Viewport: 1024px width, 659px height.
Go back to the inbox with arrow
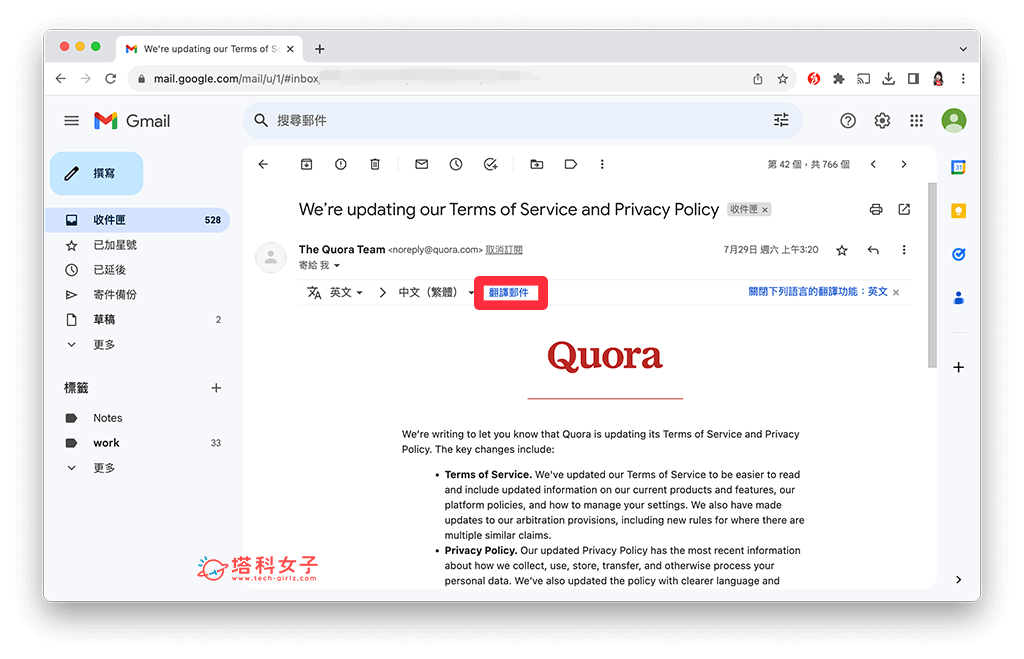(x=263, y=165)
